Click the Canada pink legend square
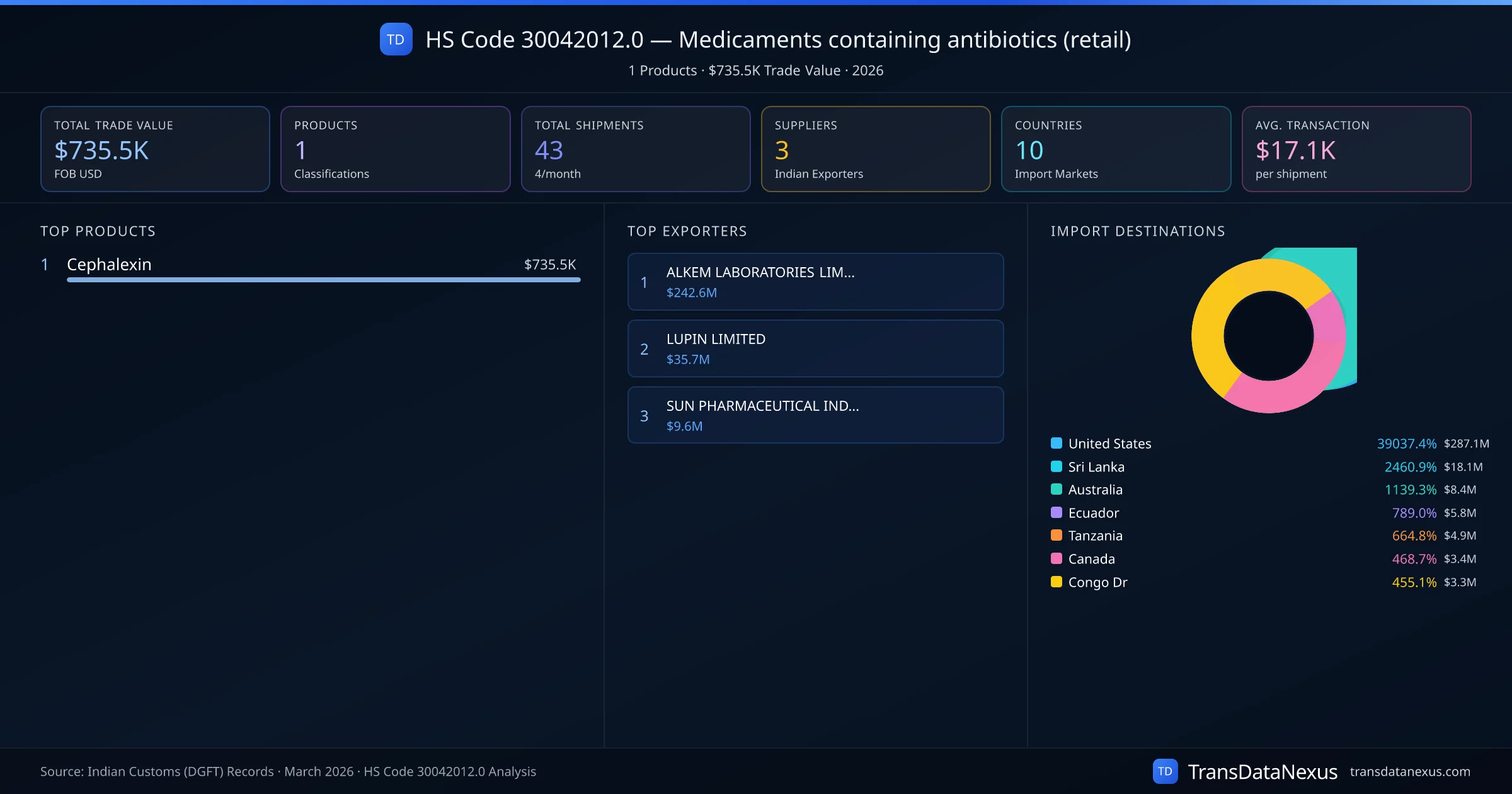 1057,558
